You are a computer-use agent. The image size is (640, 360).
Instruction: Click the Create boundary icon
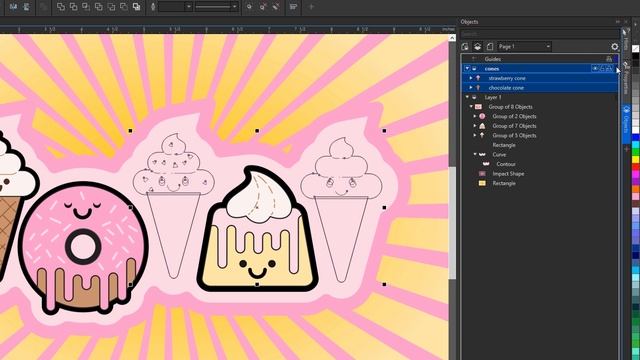(137, 7)
